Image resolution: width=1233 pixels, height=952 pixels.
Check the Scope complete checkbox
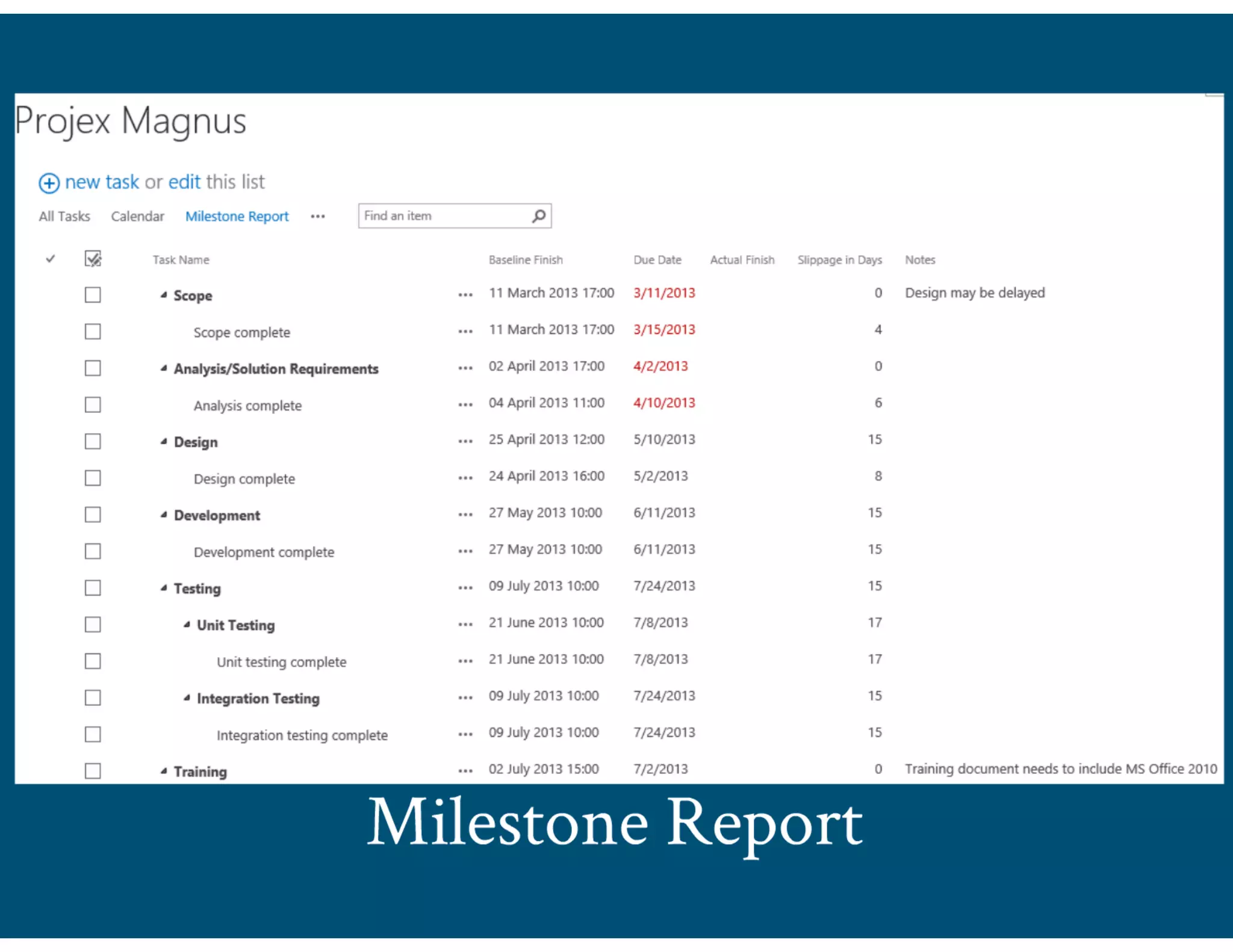pos(93,332)
